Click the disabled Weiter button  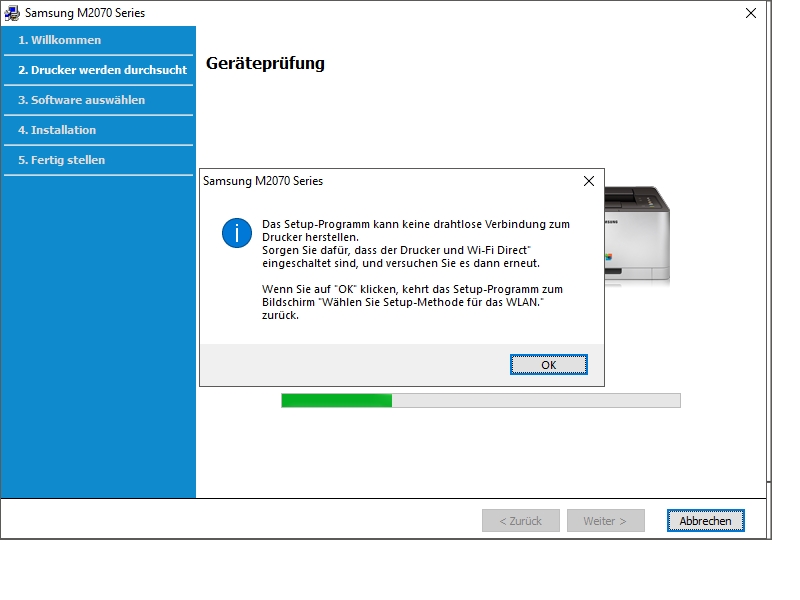pos(605,521)
